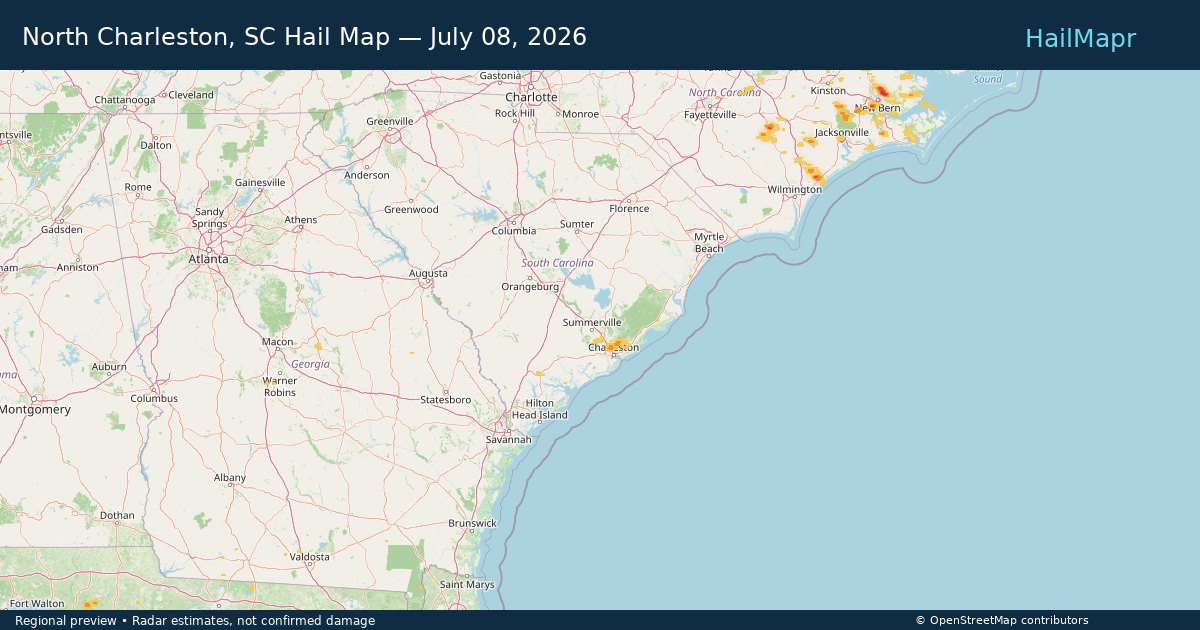Select the Anniston label
This screenshot has height=630, width=1200.
(77, 268)
